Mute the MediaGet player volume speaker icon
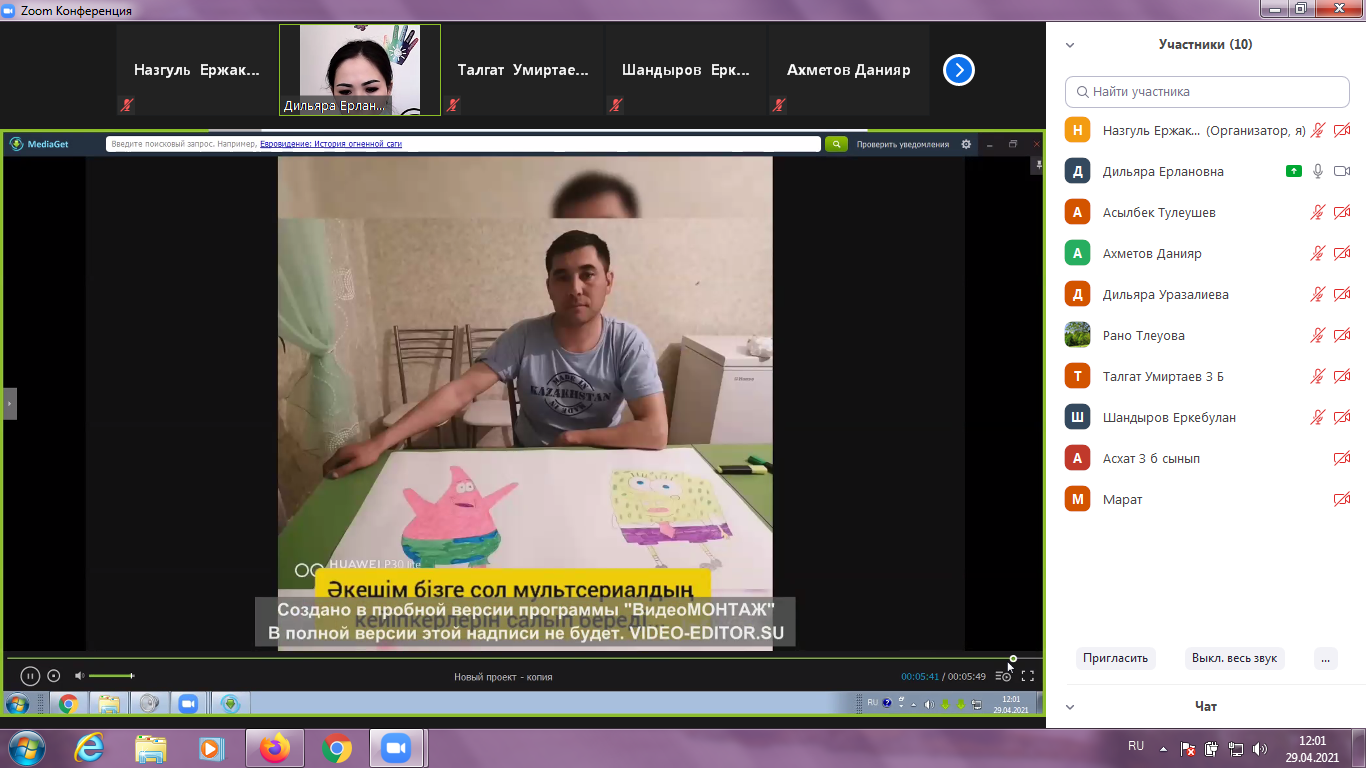Image resolution: width=1366 pixels, height=768 pixels. click(x=80, y=676)
